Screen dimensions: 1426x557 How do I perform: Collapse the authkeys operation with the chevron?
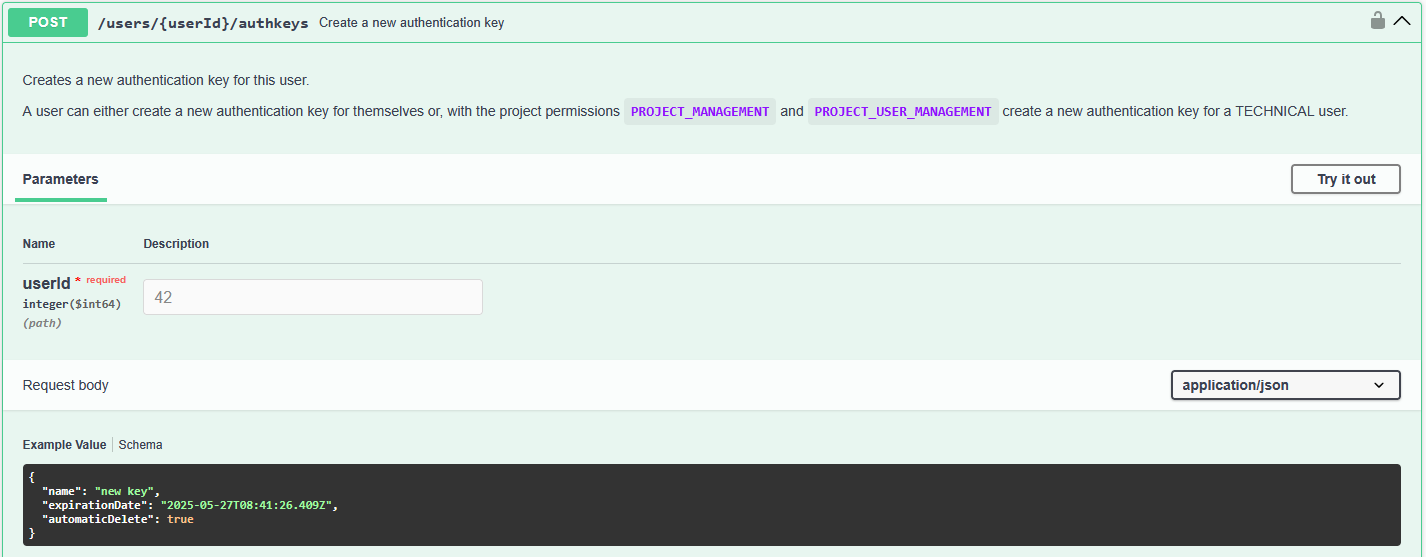coord(1402,21)
